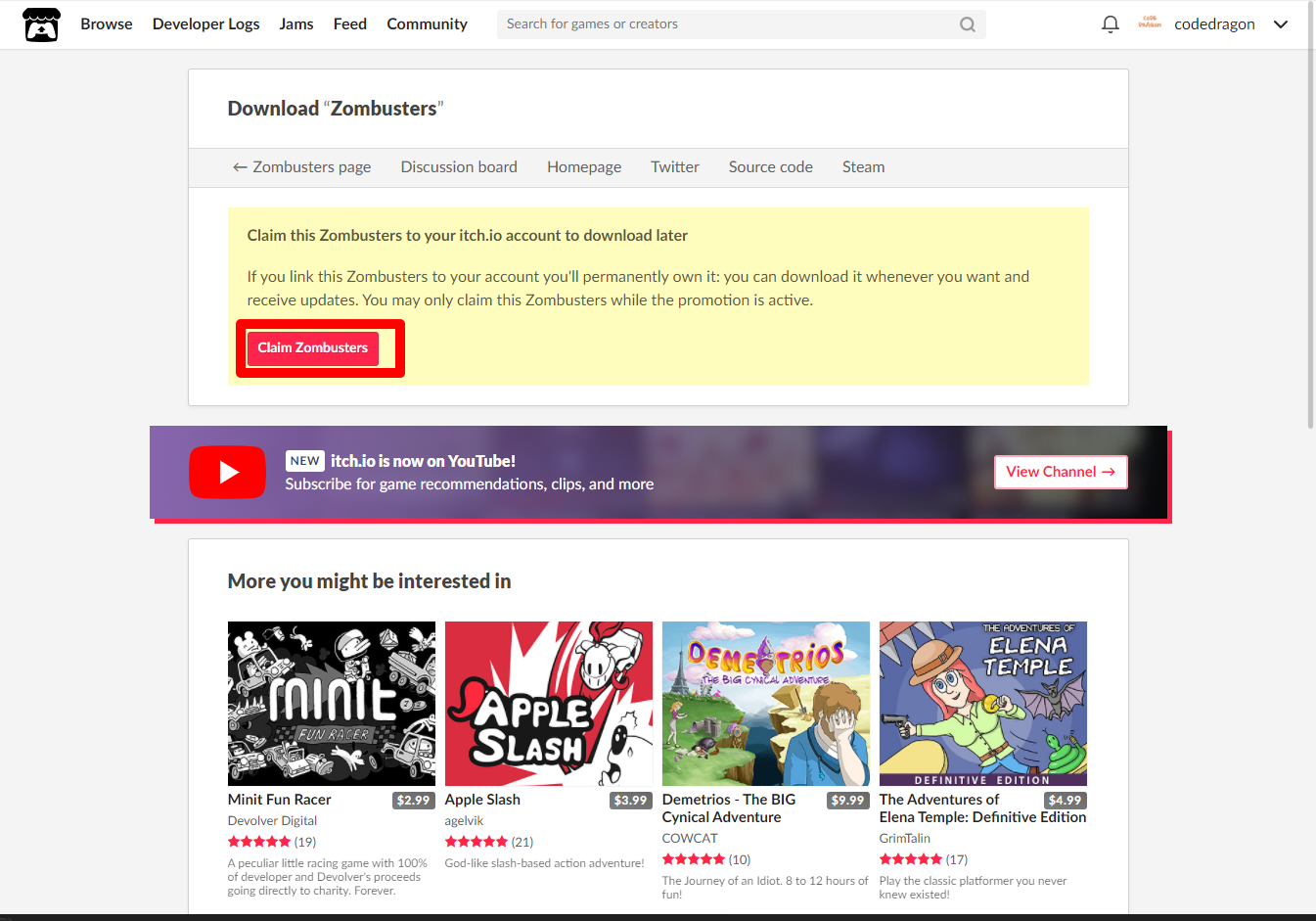Open the GrimTalin creator link
This screenshot has width=1316, height=921.
pos(904,839)
